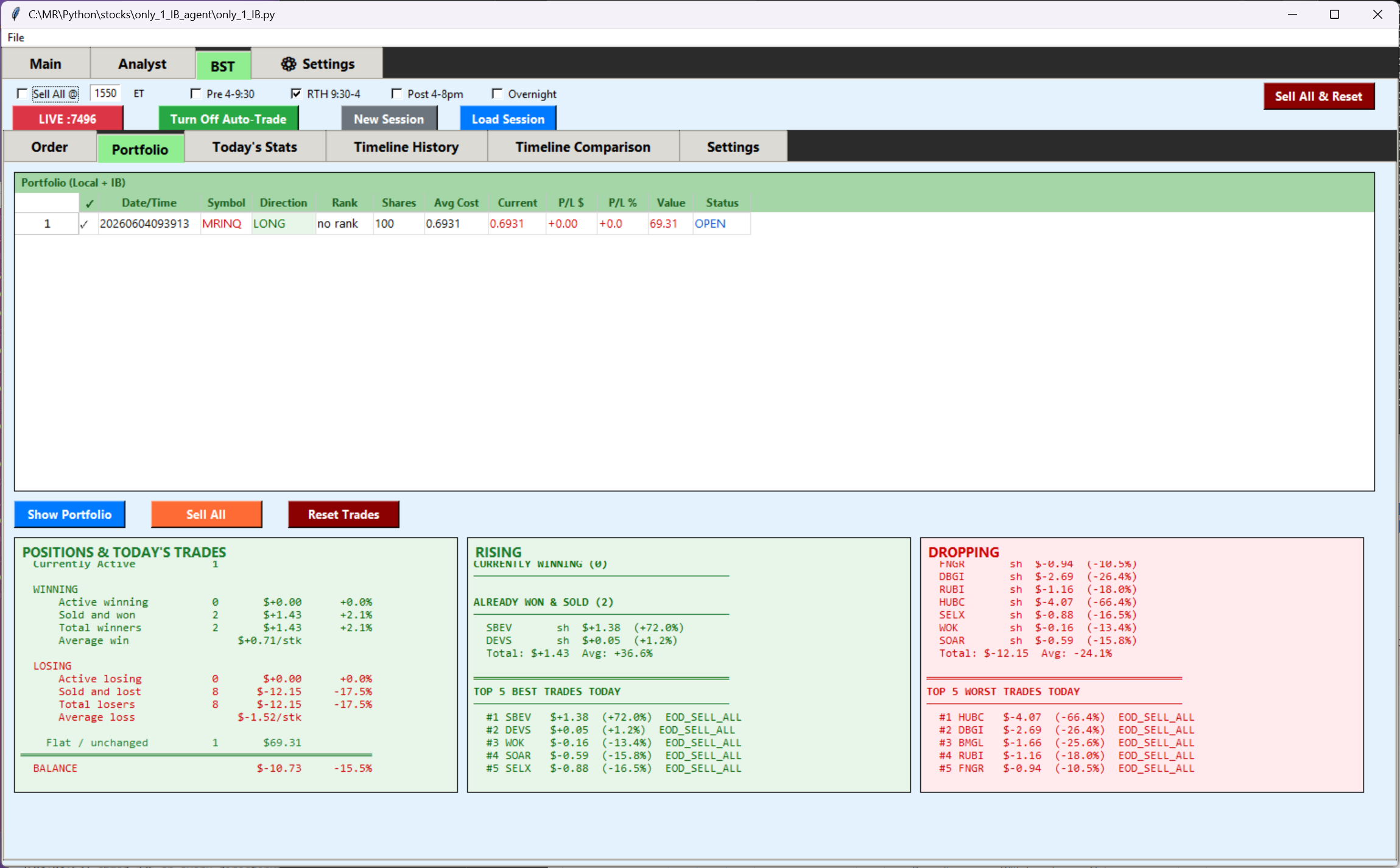Click '#1 SBEV' in best trades
The image size is (1400, 868).
tap(508, 717)
